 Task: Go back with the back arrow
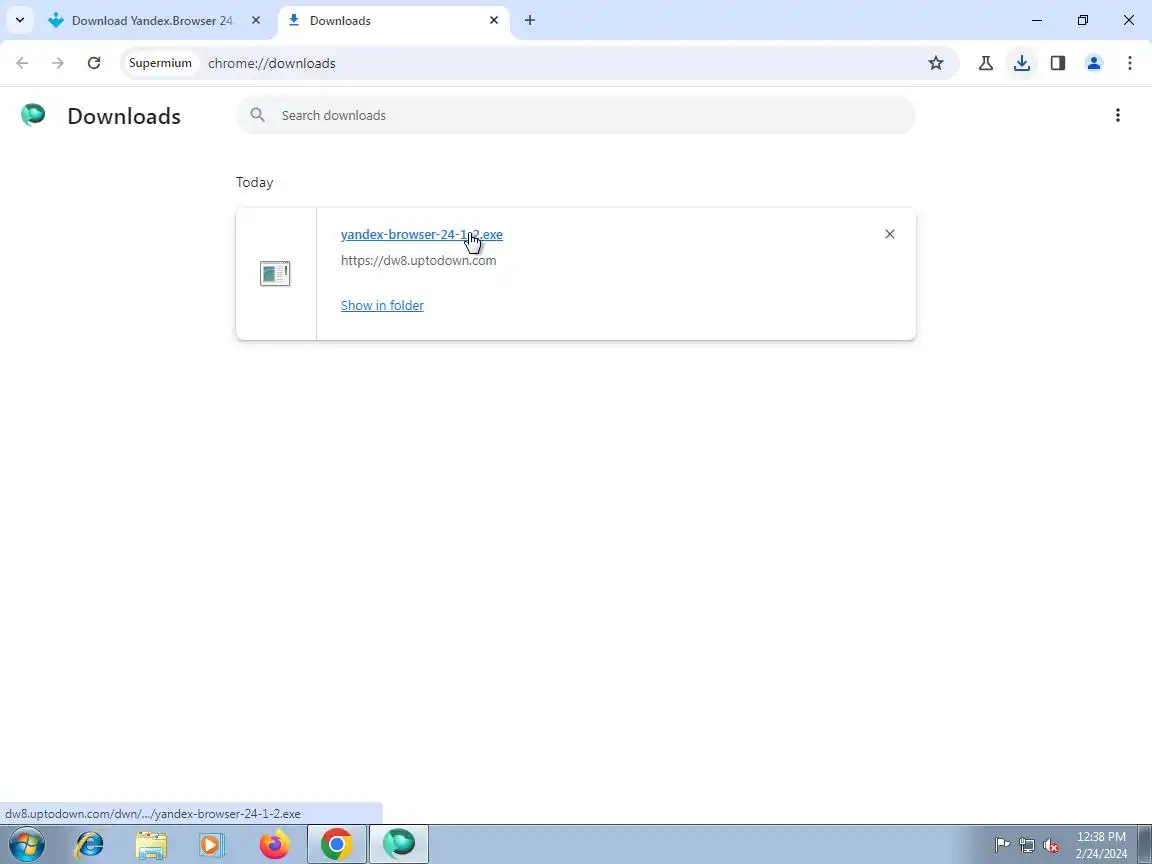click(x=22, y=63)
